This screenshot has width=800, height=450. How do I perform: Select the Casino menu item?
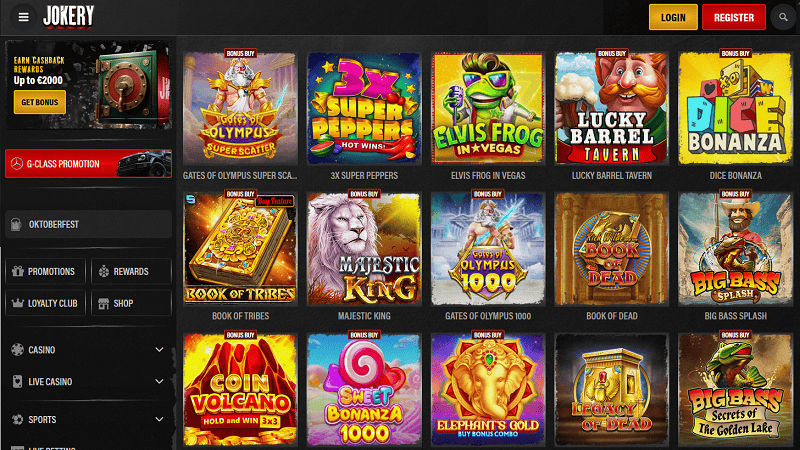[88, 350]
